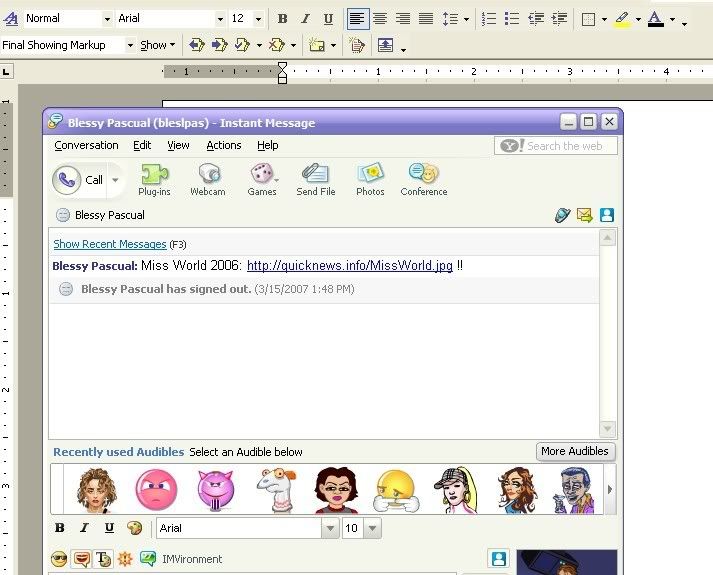Toggle Track Changes icon in Reviewing toolbar

tap(356, 45)
